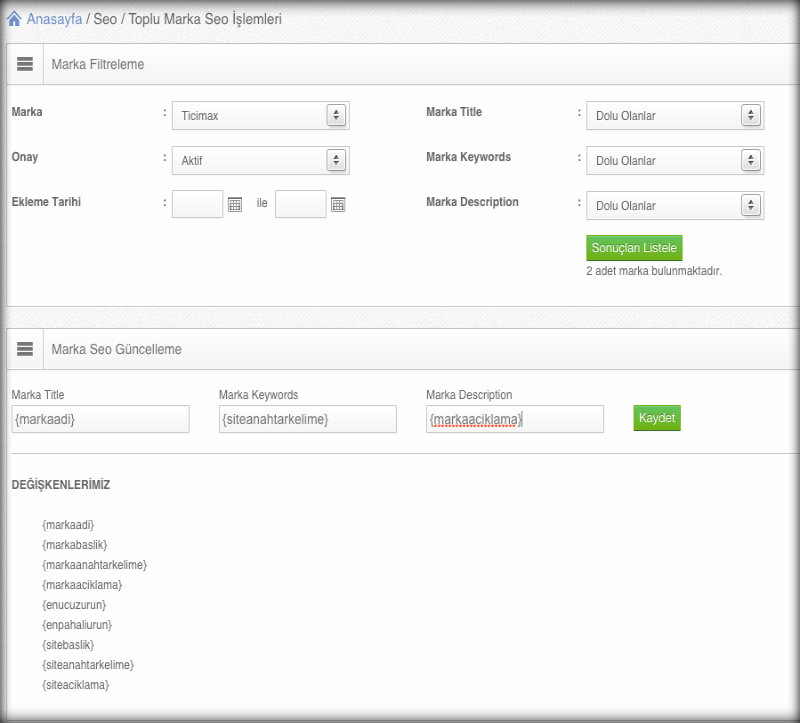Image resolution: width=800 pixels, height=723 pixels.
Task: Click the end date input after ile
Action: tap(300, 204)
